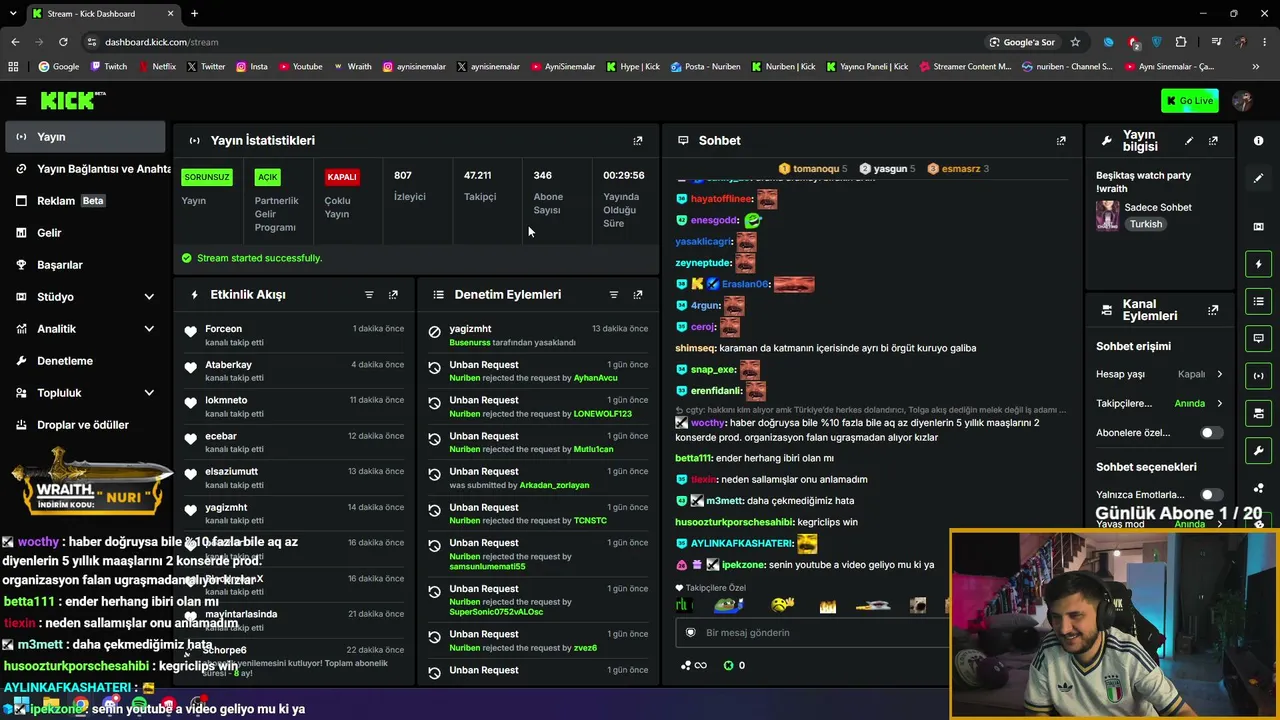Click the pencil icon in right toolbar

[1258, 178]
